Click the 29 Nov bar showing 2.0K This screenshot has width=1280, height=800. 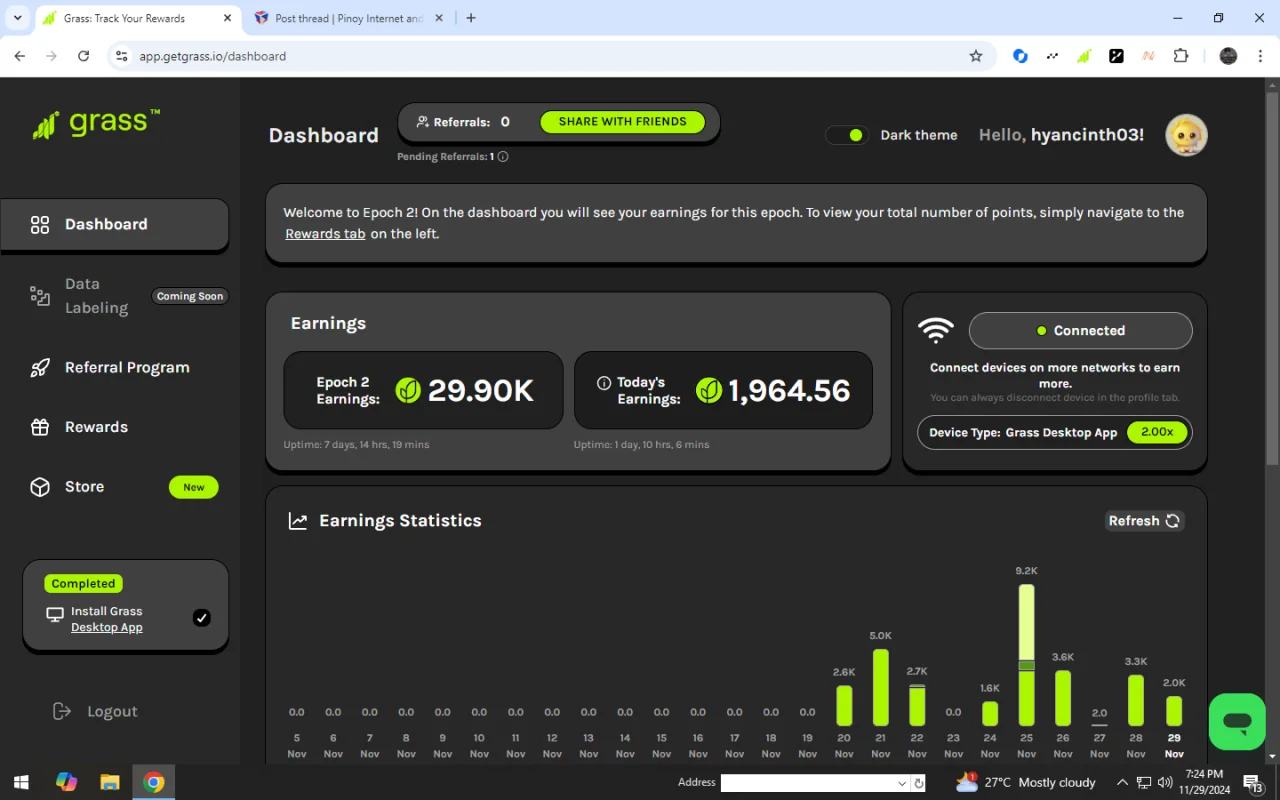1174,711
